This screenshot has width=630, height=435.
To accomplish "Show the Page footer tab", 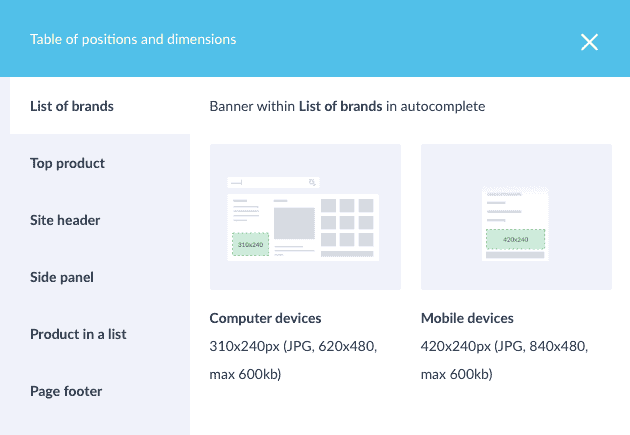I will pos(66,391).
